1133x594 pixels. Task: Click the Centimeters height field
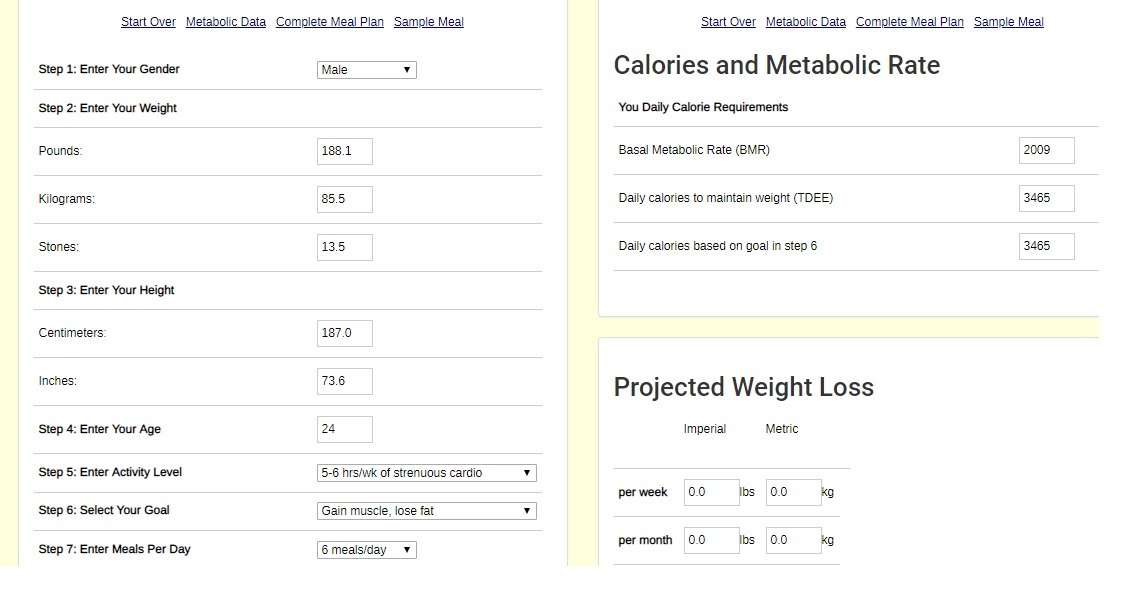(x=344, y=333)
